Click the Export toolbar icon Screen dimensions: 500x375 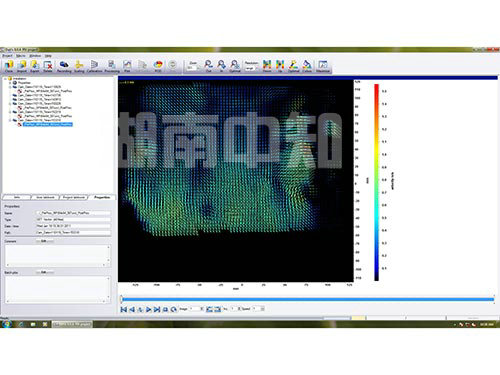coord(35,66)
